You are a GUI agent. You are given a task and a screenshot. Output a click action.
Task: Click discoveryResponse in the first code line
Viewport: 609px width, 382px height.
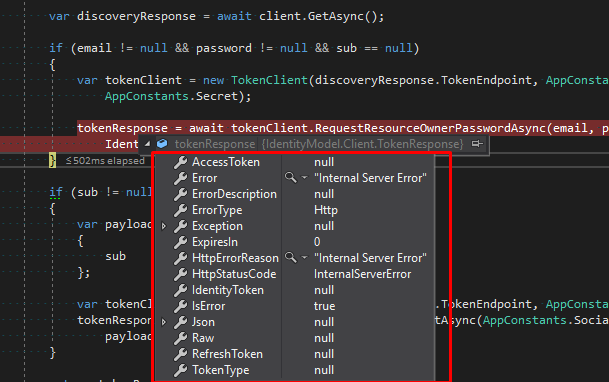pos(136,16)
